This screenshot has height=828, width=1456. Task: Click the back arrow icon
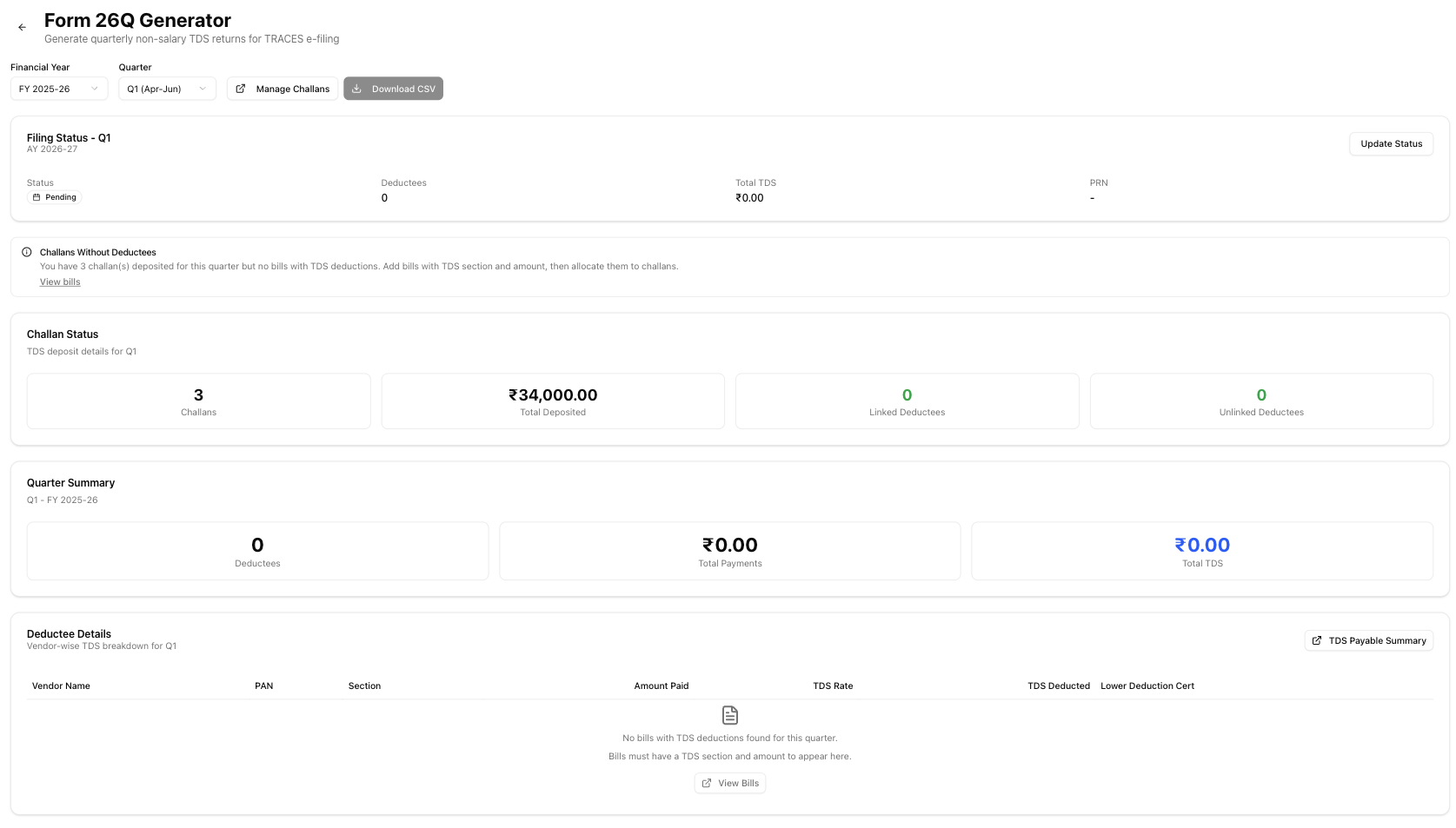[x=23, y=28]
